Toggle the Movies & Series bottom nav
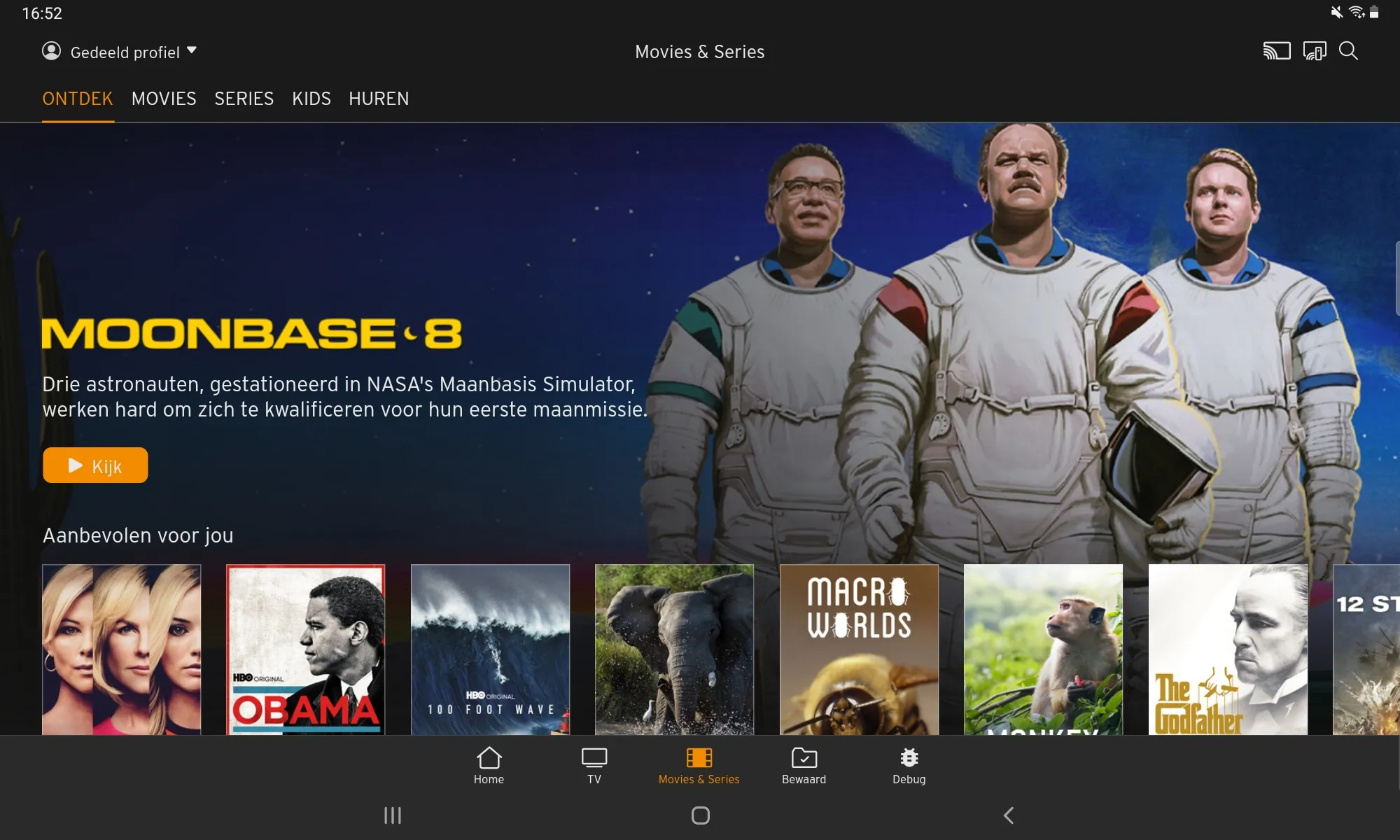Image resolution: width=1400 pixels, height=840 pixels. click(699, 765)
